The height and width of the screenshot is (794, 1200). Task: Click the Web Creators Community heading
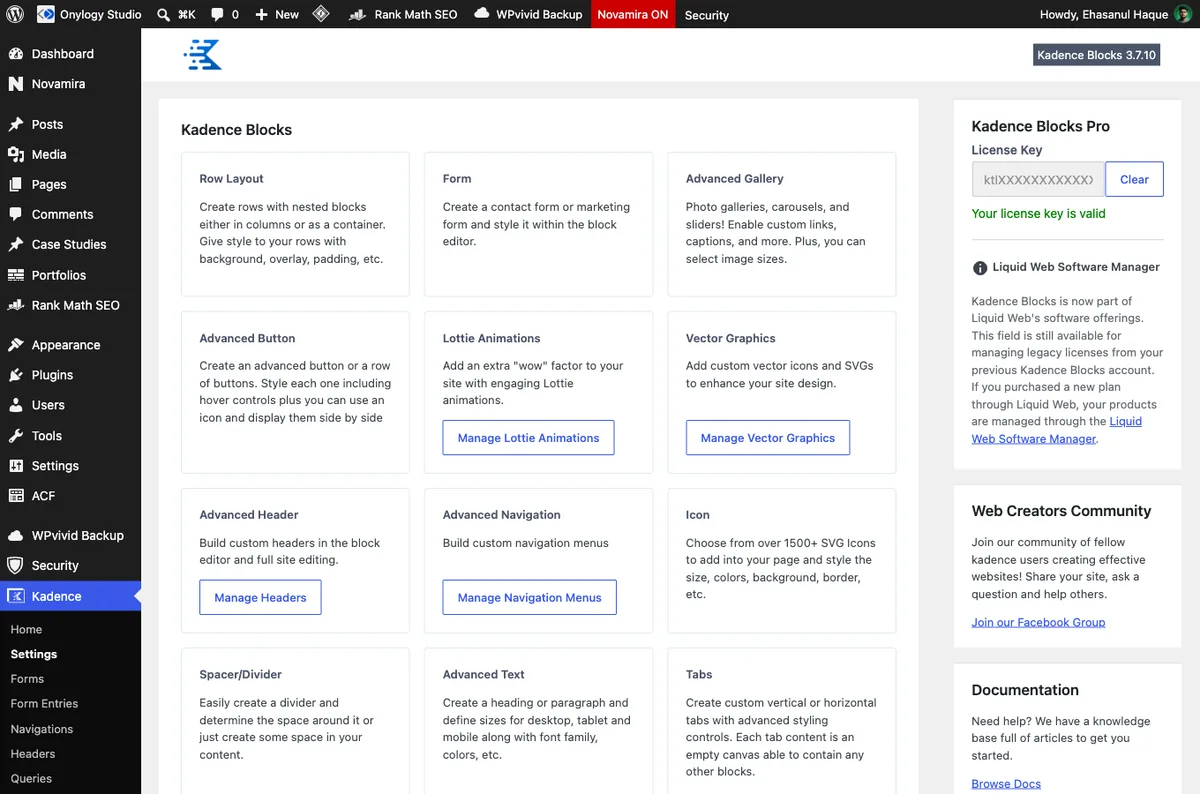click(1061, 511)
